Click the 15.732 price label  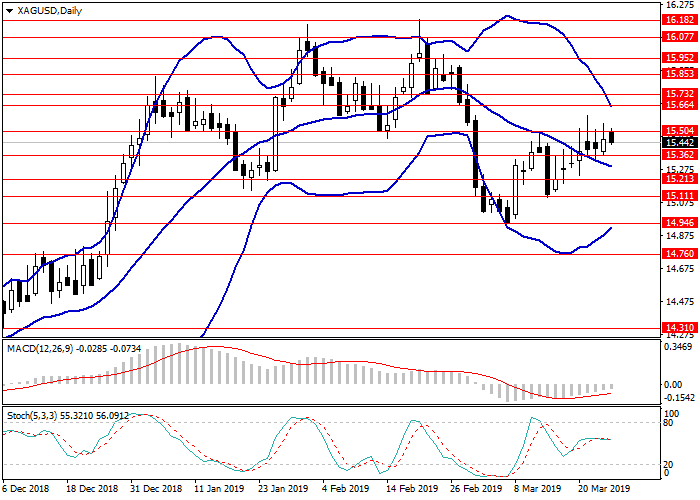pyautogui.click(x=679, y=93)
